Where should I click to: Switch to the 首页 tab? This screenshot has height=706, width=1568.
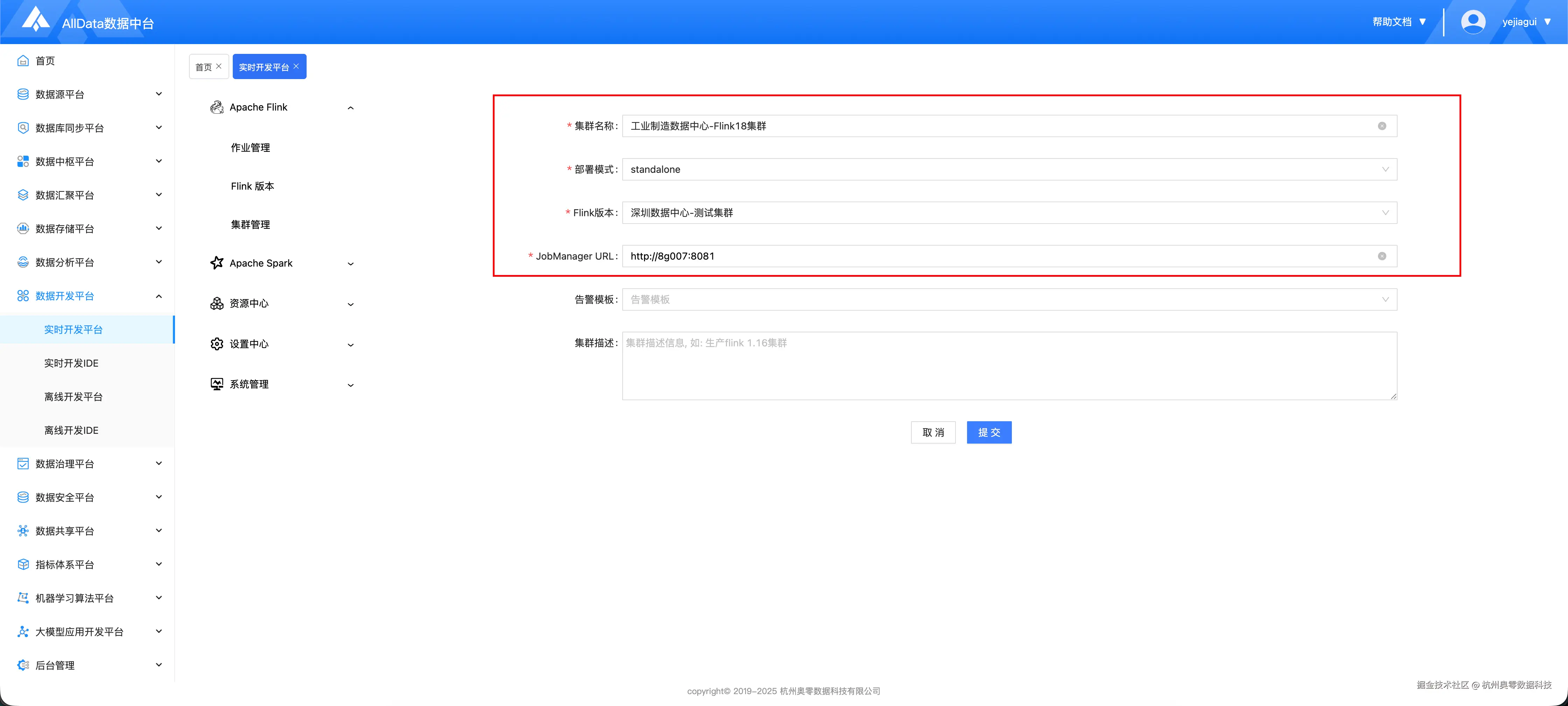point(204,67)
